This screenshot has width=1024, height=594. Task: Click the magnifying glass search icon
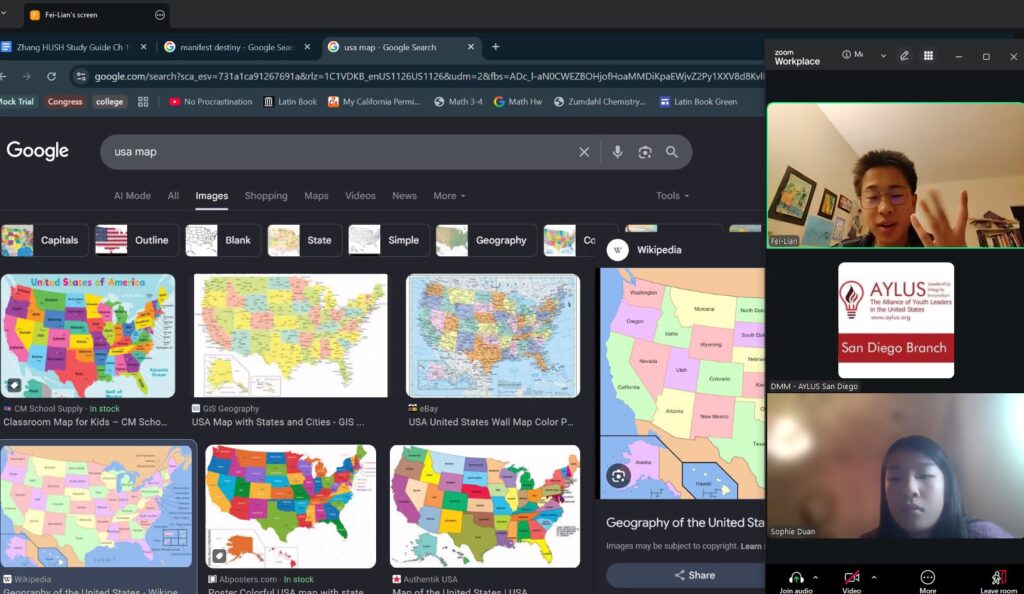point(672,152)
